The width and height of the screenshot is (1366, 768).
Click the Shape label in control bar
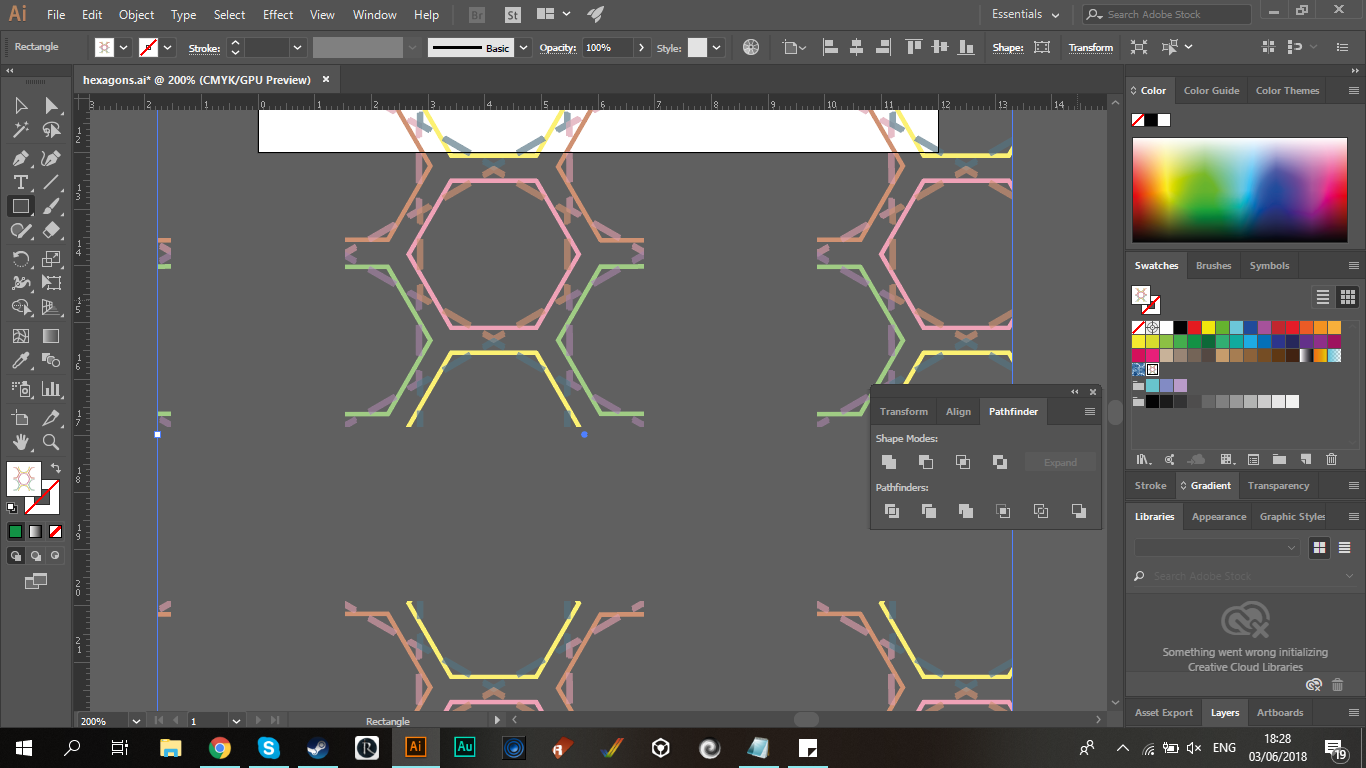point(1008,47)
